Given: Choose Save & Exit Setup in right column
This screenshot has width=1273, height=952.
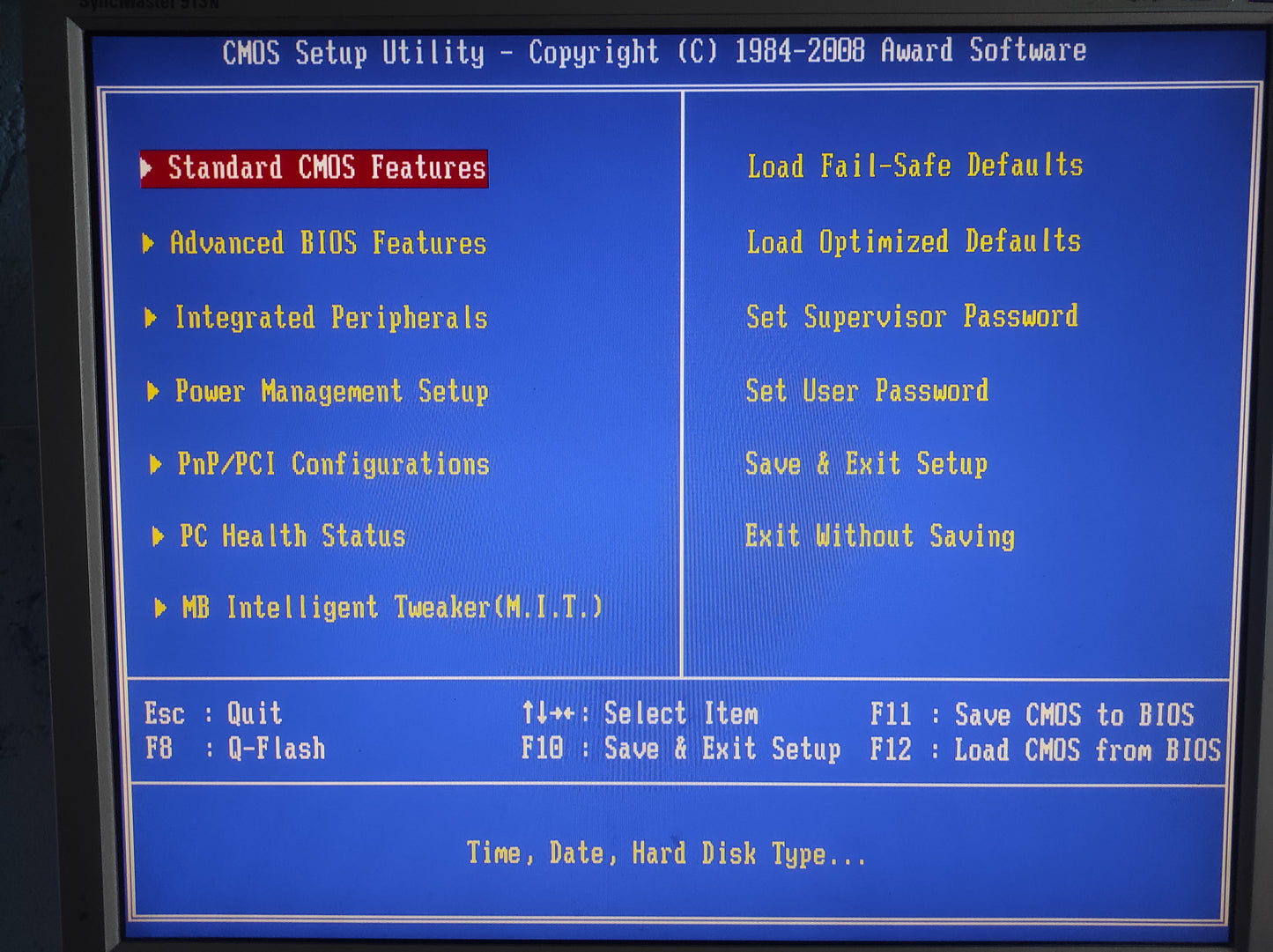Looking at the screenshot, I should pos(866,463).
